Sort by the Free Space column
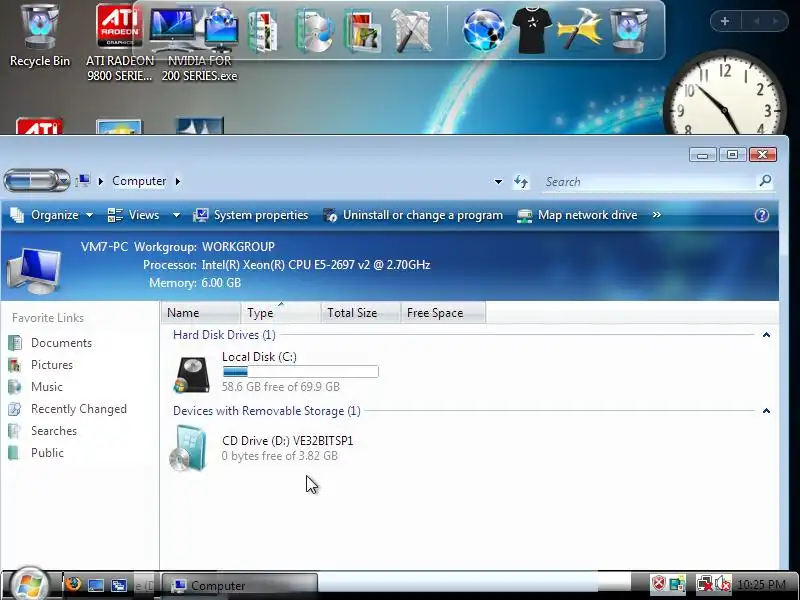 pyautogui.click(x=443, y=313)
